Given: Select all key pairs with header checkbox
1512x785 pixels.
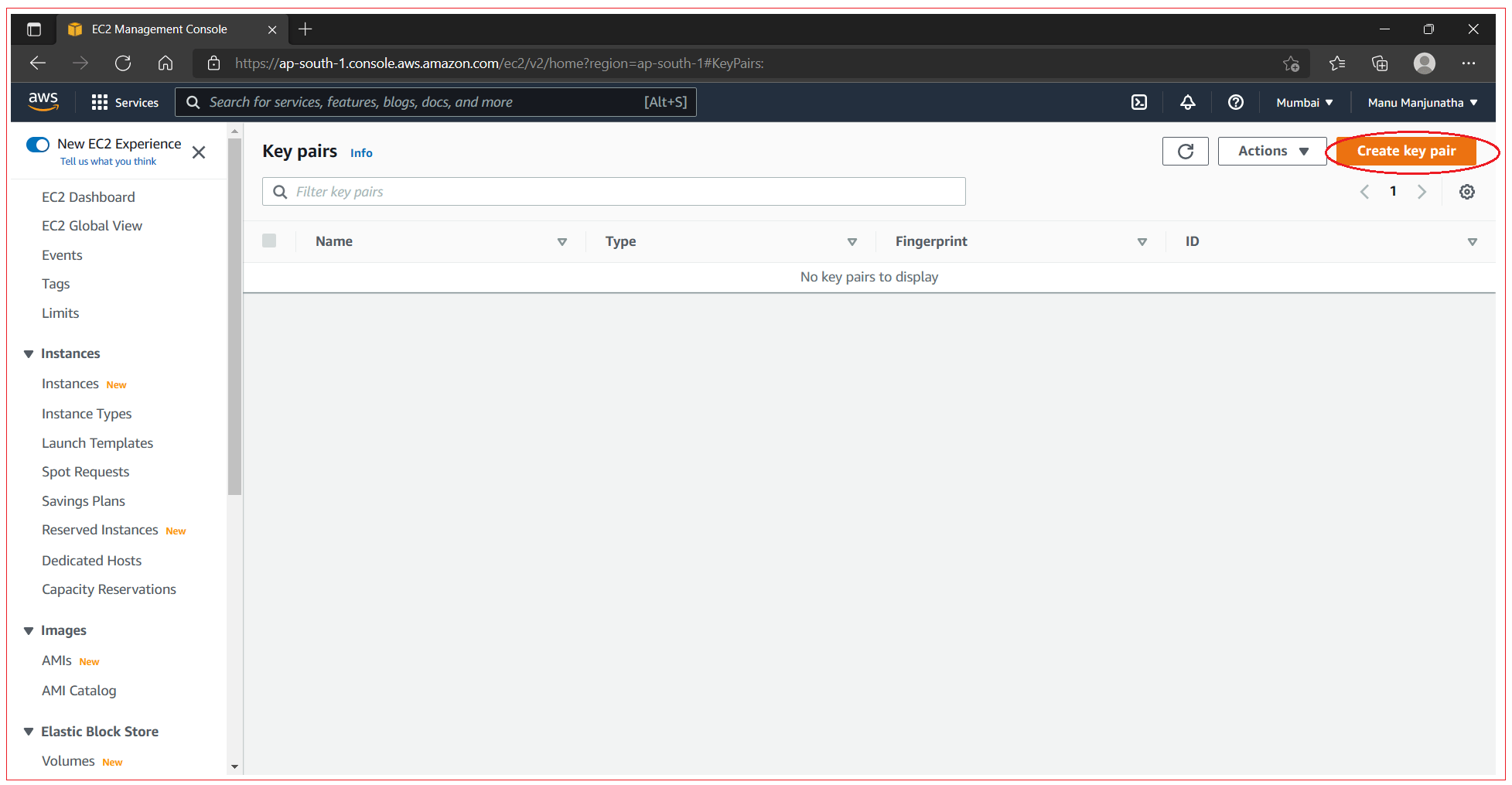Looking at the screenshot, I should [269, 241].
